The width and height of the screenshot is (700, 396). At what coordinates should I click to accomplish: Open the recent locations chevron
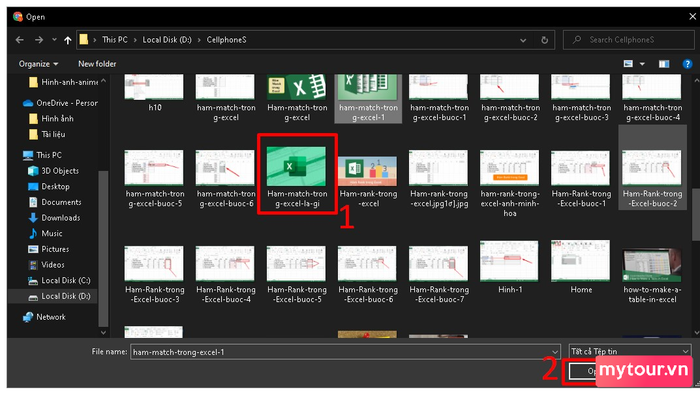point(54,40)
